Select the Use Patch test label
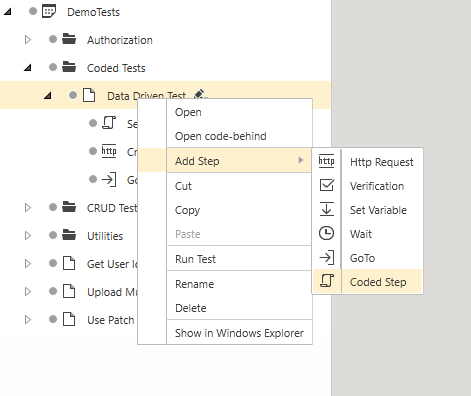471x396 pixels. click(111, 320)
